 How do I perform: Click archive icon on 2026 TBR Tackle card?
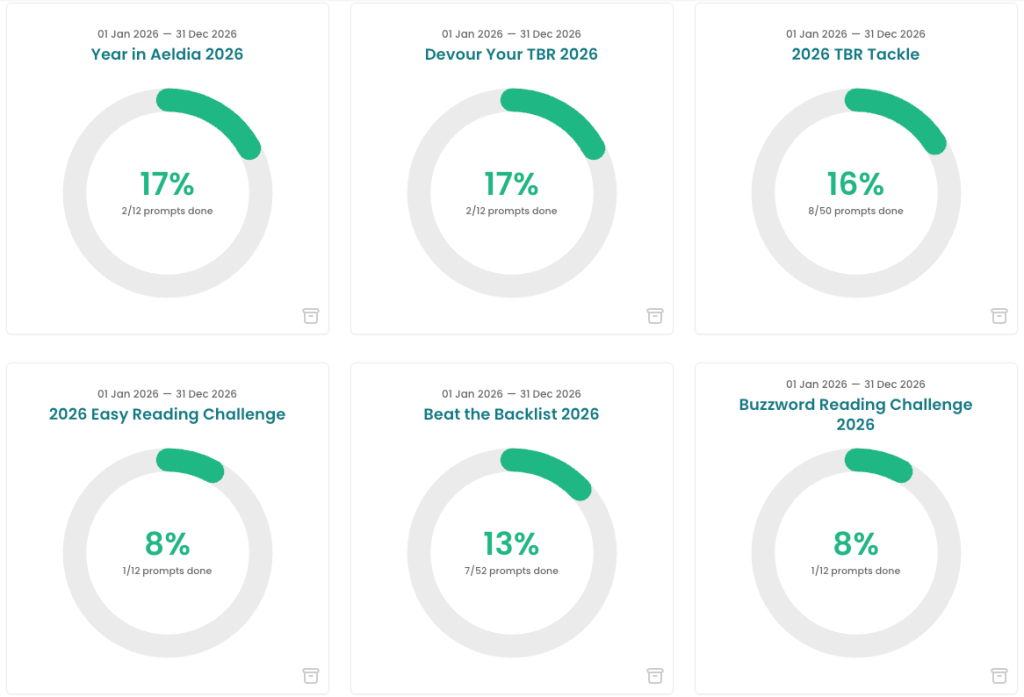(999, 316)
